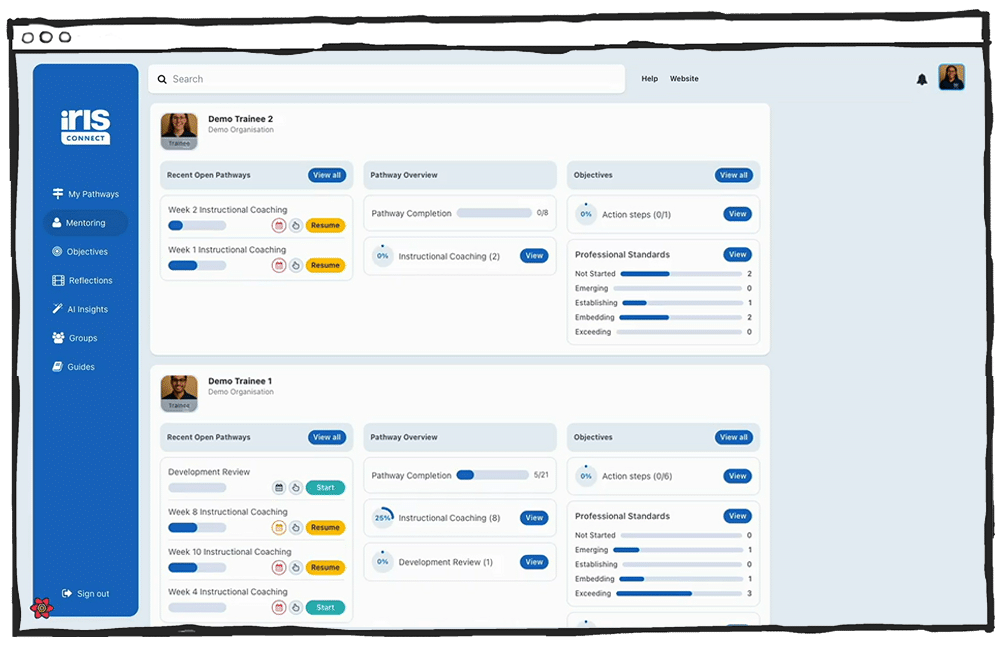Click calendar icon for Week 2 Instructional Coaching
Screen dimensions: 1000x651
click(x=279, y=225)
